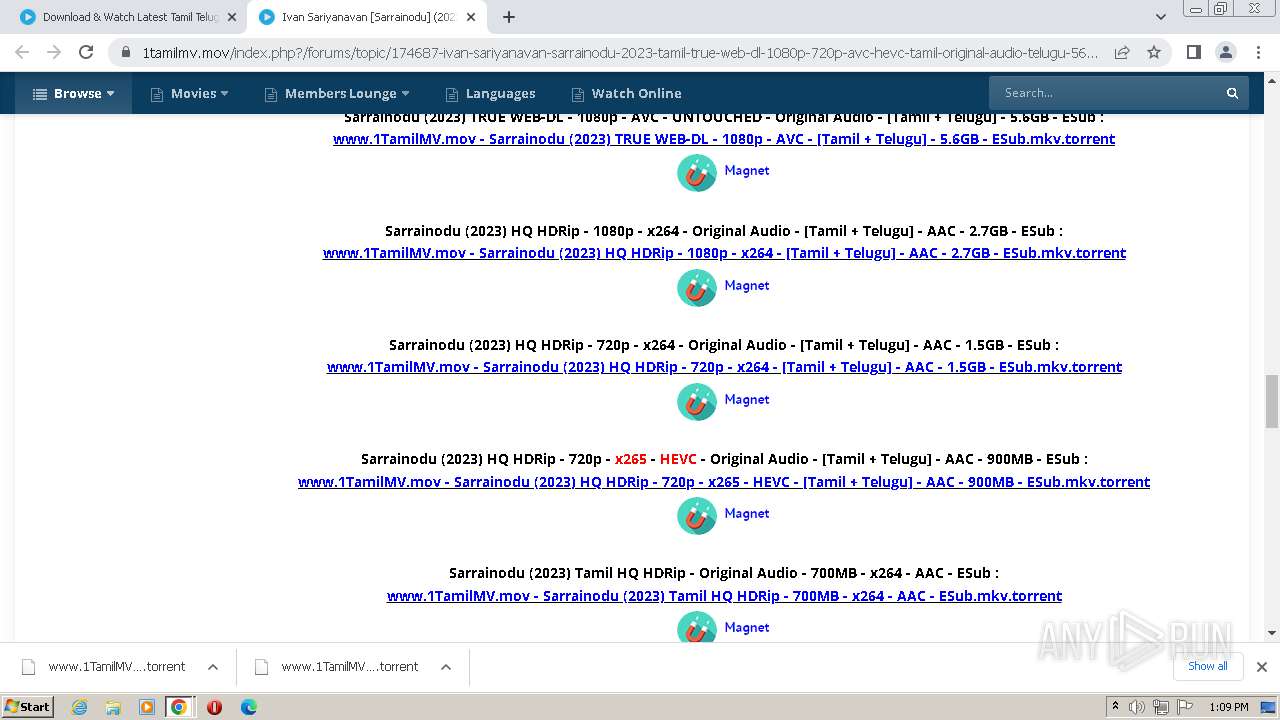The width and height of the screenshot is (1280, 720).
Task: Open Internet Explorer from taskbar
Action: (x=79, y=707)
